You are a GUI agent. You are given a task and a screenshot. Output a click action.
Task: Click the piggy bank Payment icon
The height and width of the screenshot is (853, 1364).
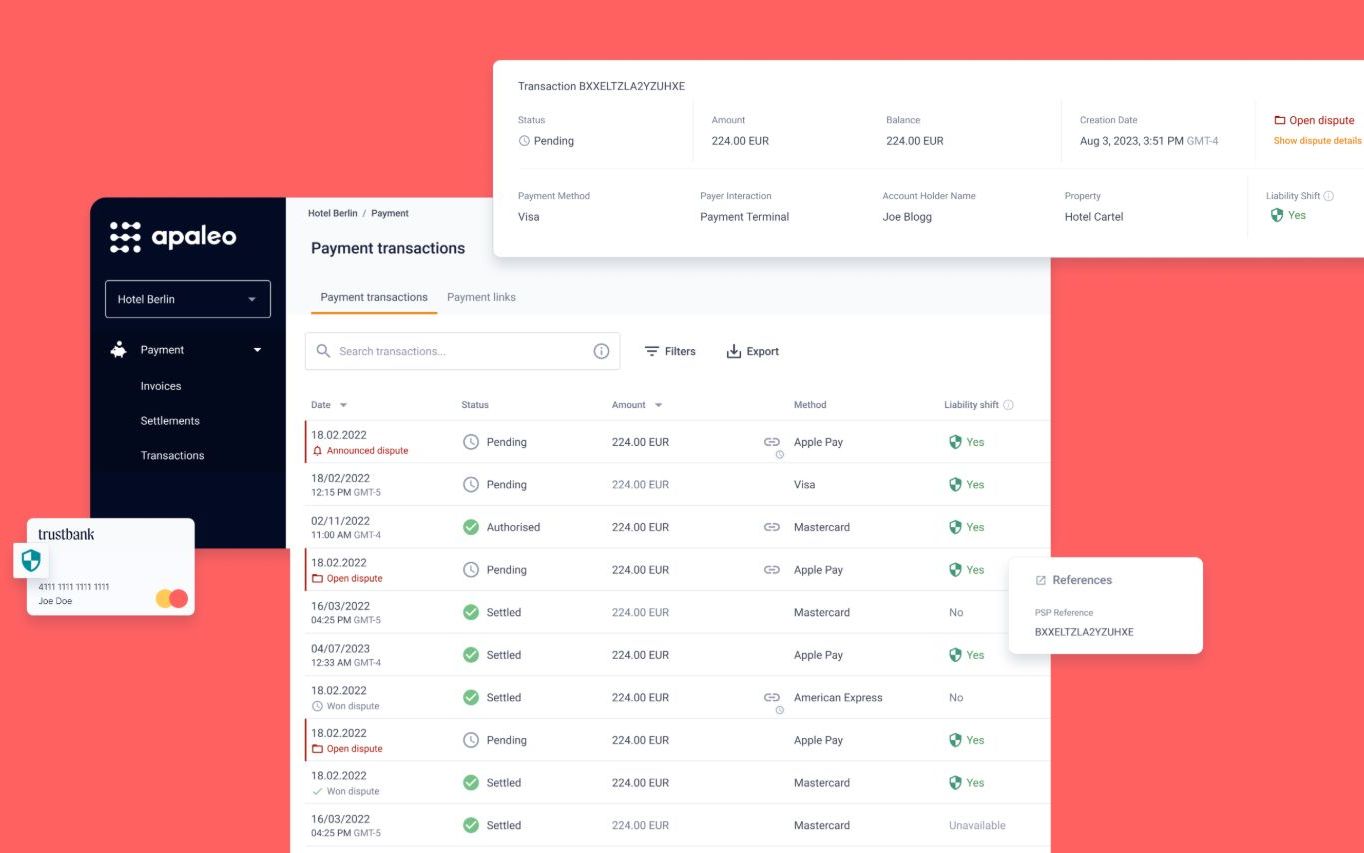[119, 350]
